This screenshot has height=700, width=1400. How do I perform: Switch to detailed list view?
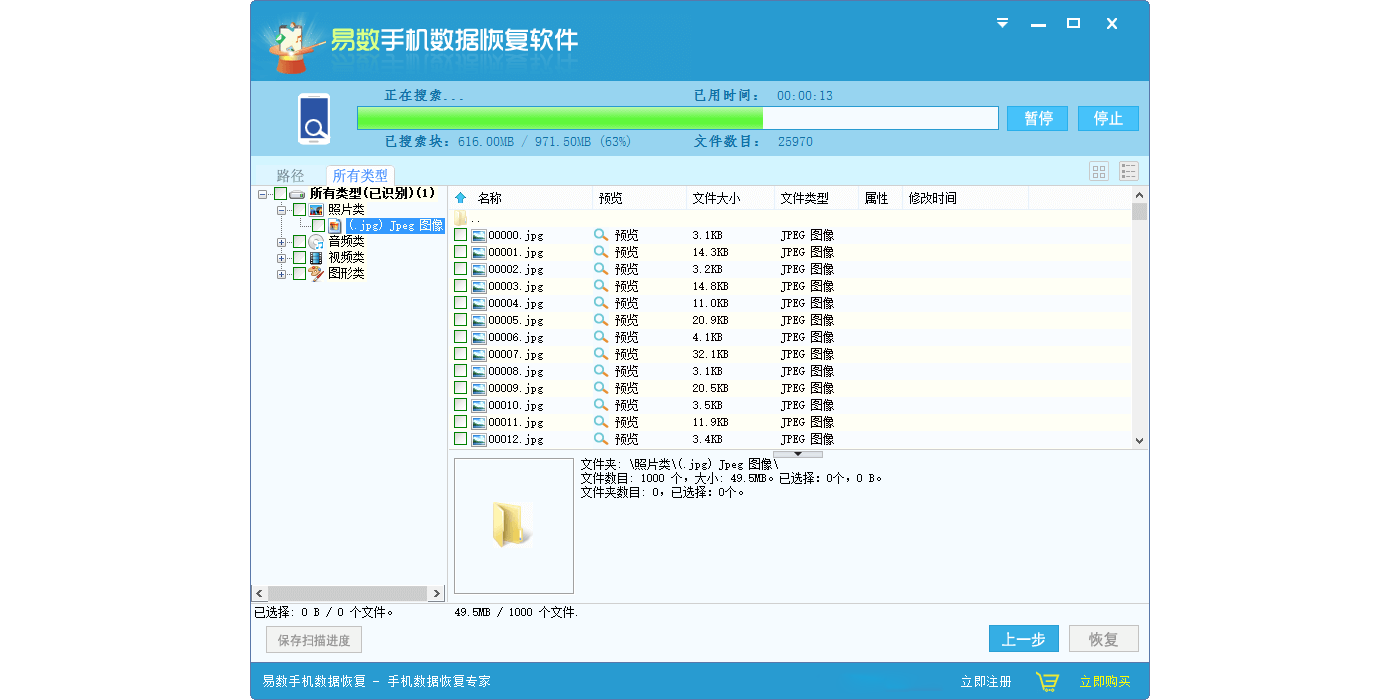[x=1129, y=171]
